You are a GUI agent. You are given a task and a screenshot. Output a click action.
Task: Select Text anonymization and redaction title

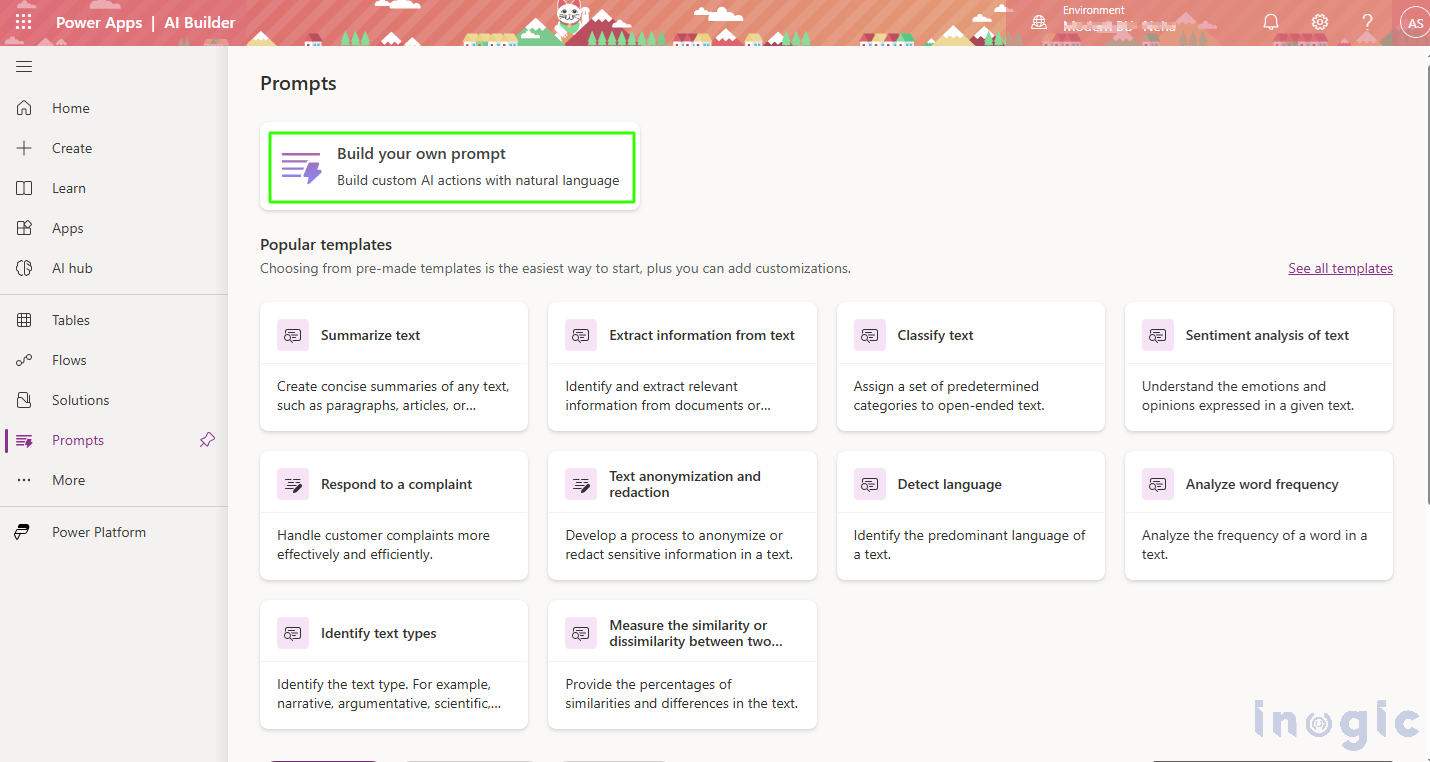[x=685, y=484]
